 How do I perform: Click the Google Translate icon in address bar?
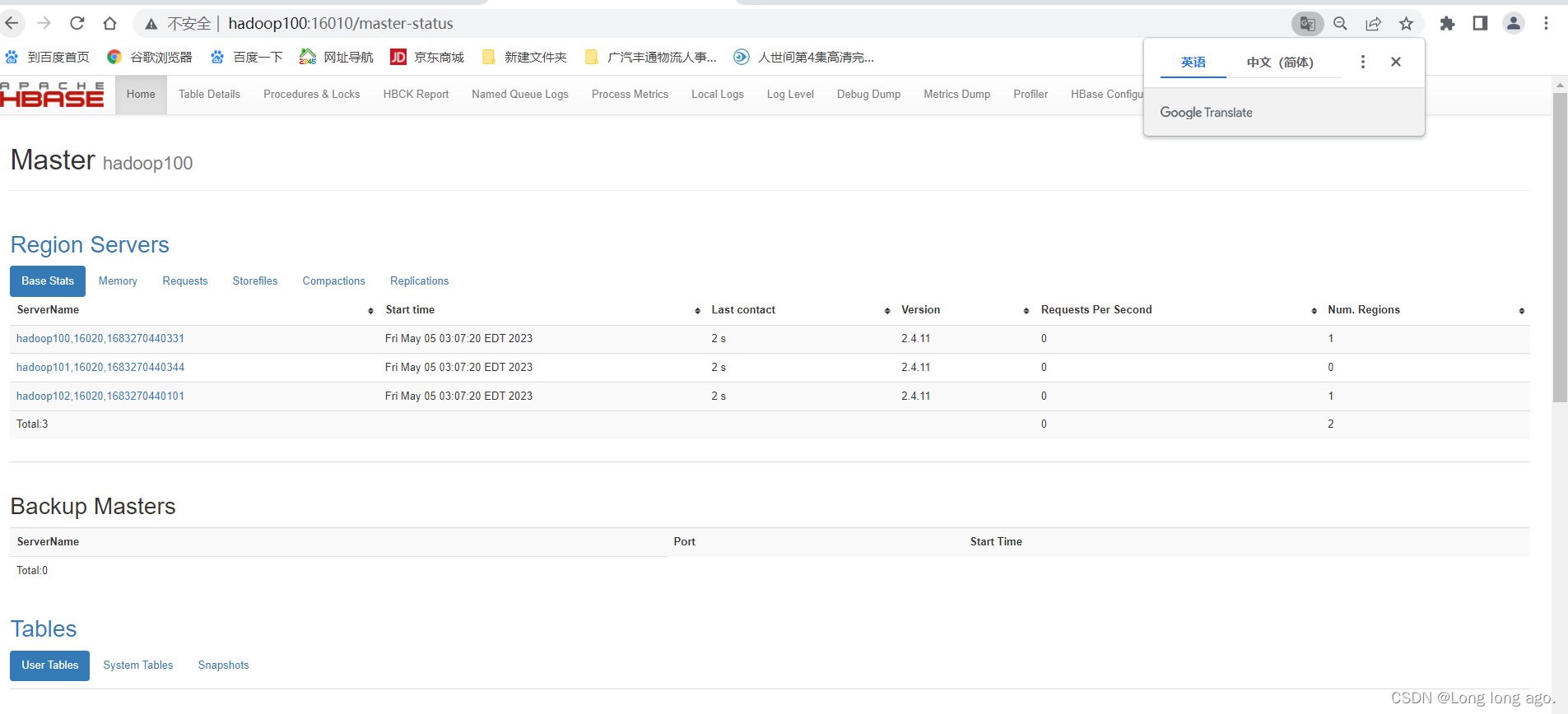click(1307, 24)
